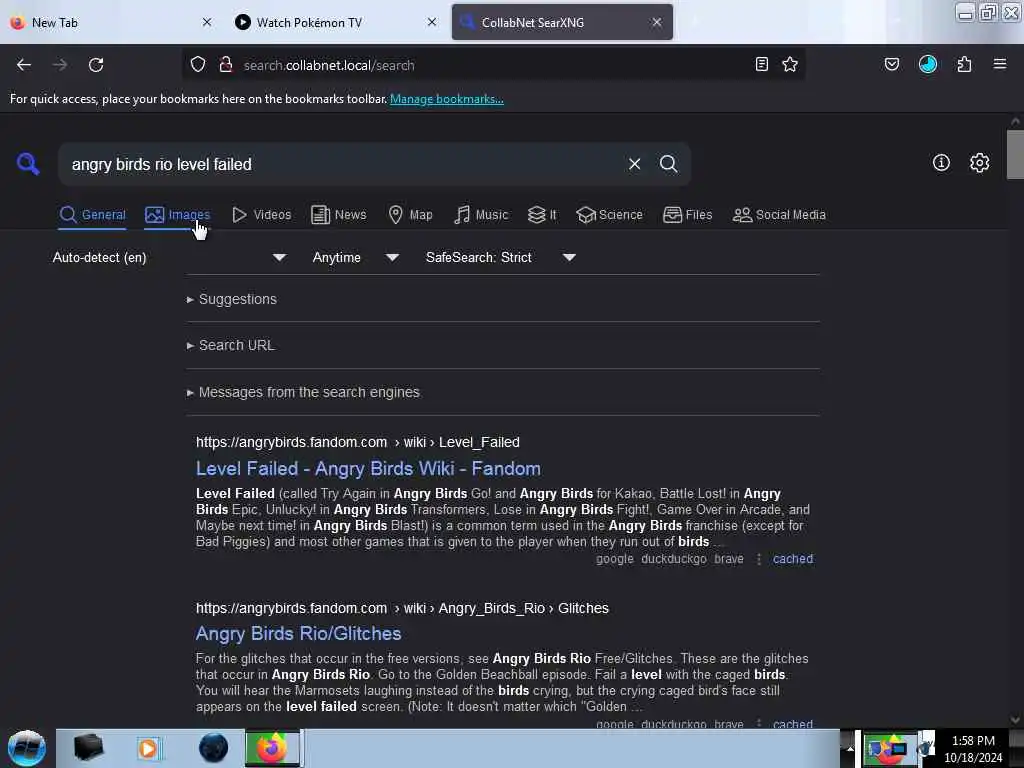Open the Anytime time range dropdown

point(355,257)
